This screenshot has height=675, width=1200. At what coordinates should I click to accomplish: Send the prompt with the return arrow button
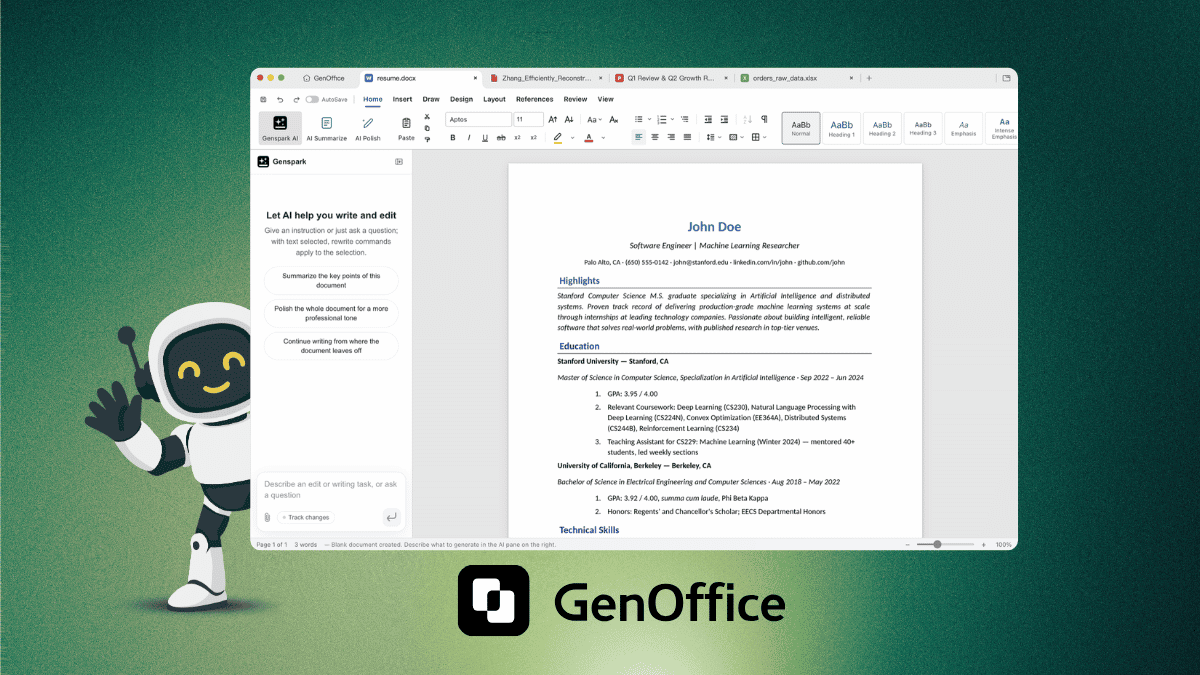tap(392, 517)
